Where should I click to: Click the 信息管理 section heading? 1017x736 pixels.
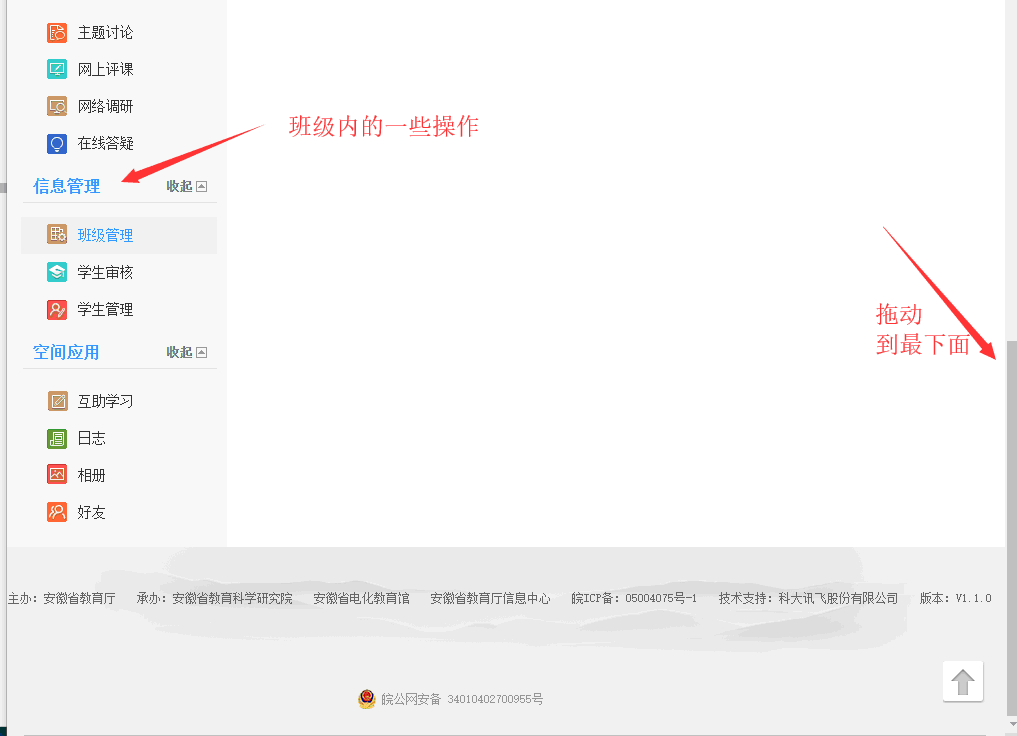(x=67, y=186)
